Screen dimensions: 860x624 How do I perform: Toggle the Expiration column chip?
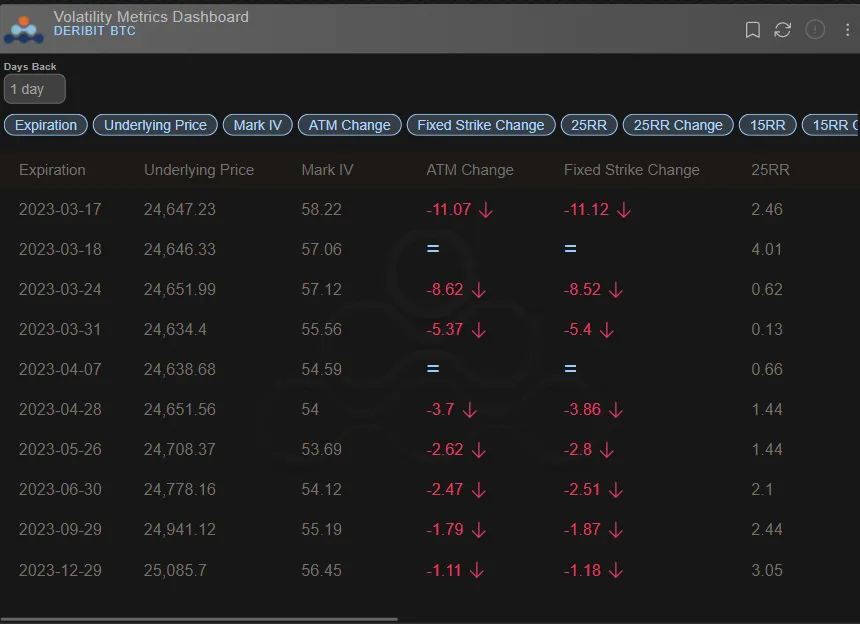tap(46, 125)
